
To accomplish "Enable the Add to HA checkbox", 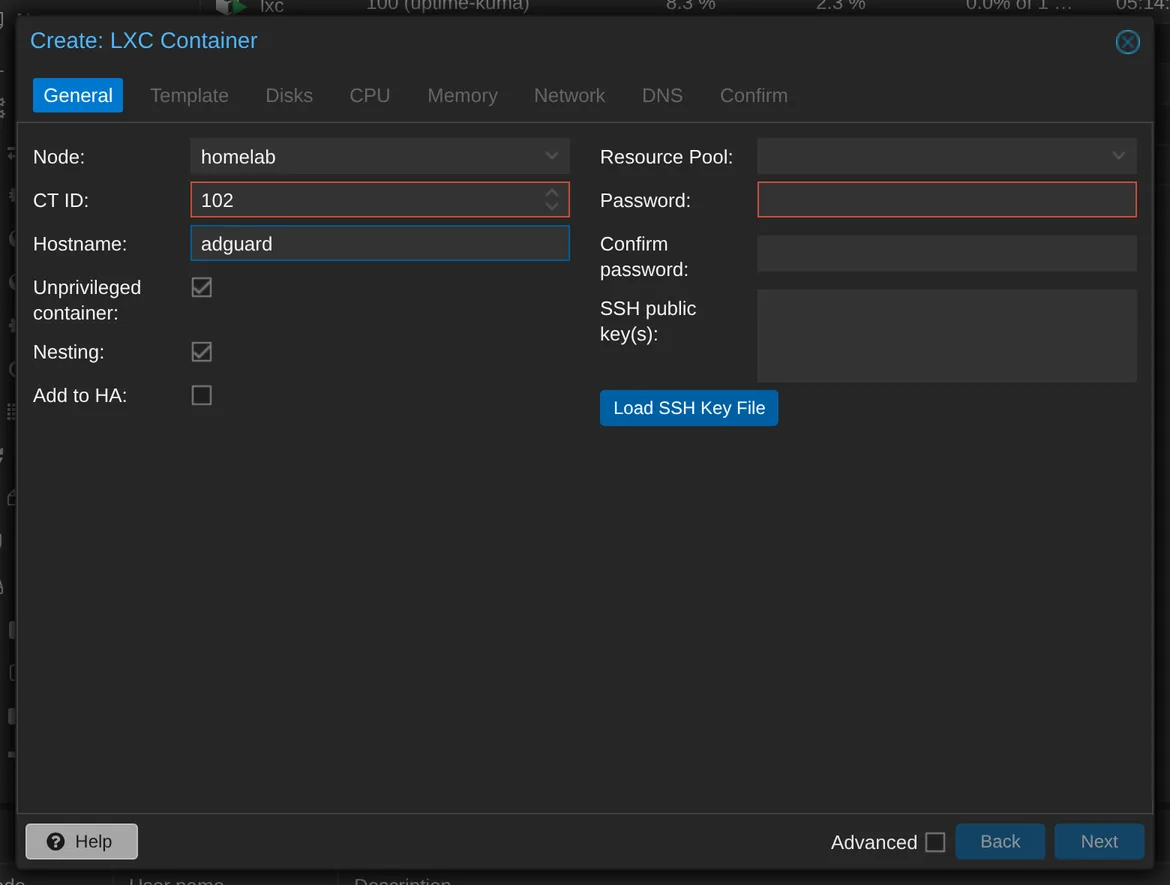I will [x=201, y=395].
